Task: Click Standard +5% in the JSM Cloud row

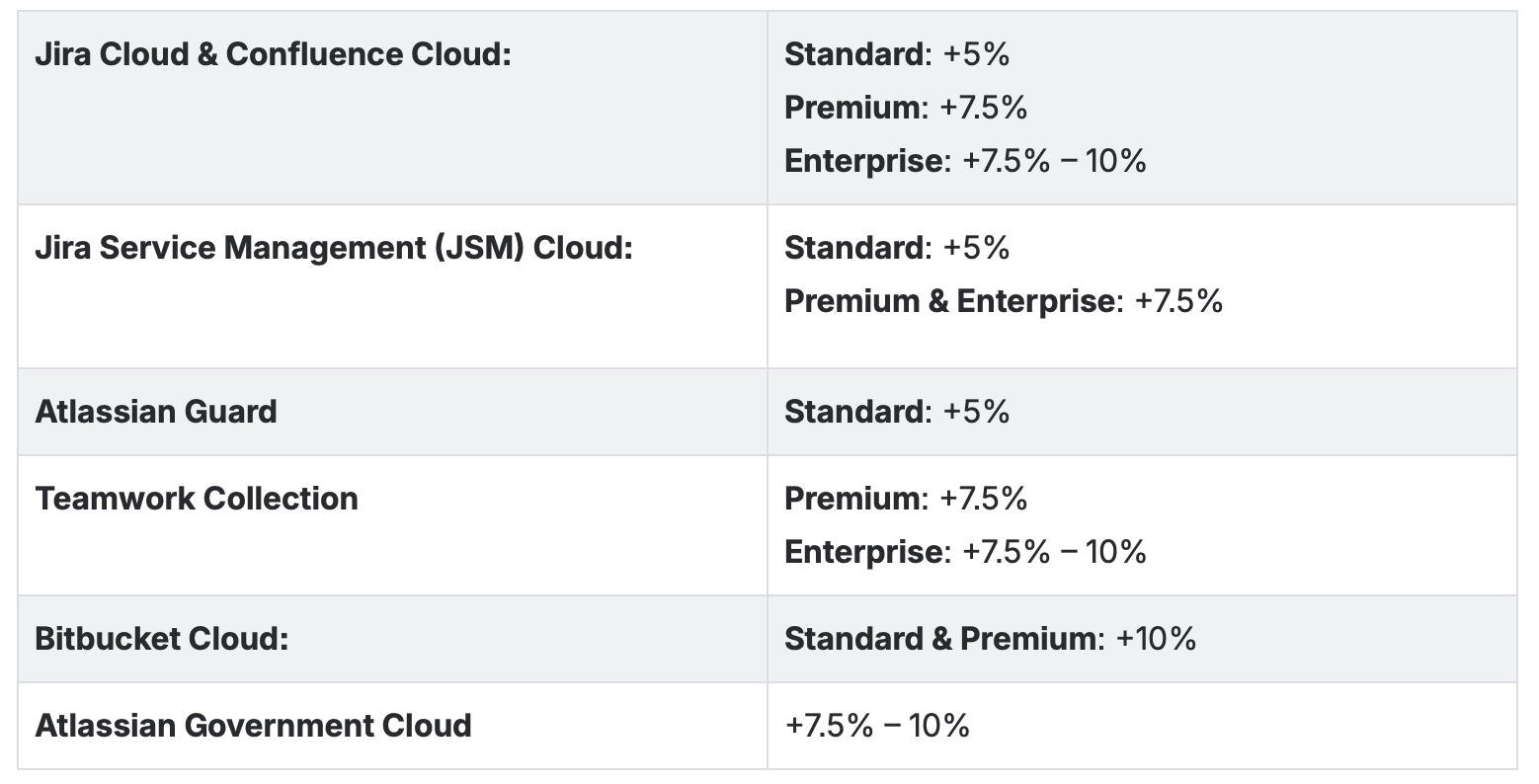Action: 897,248
